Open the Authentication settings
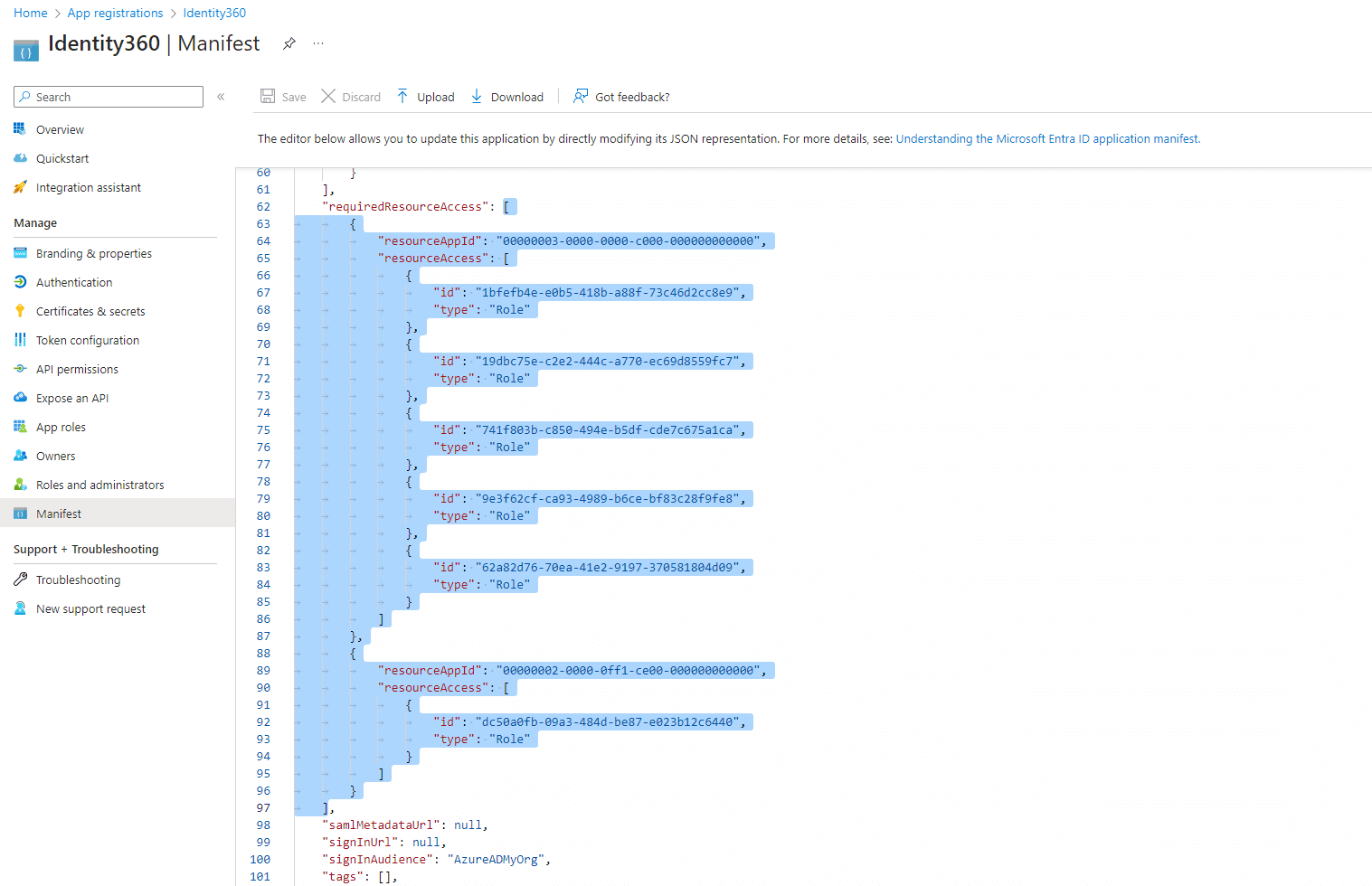This screenshot has height=886, width=1372. click(72, 281)
